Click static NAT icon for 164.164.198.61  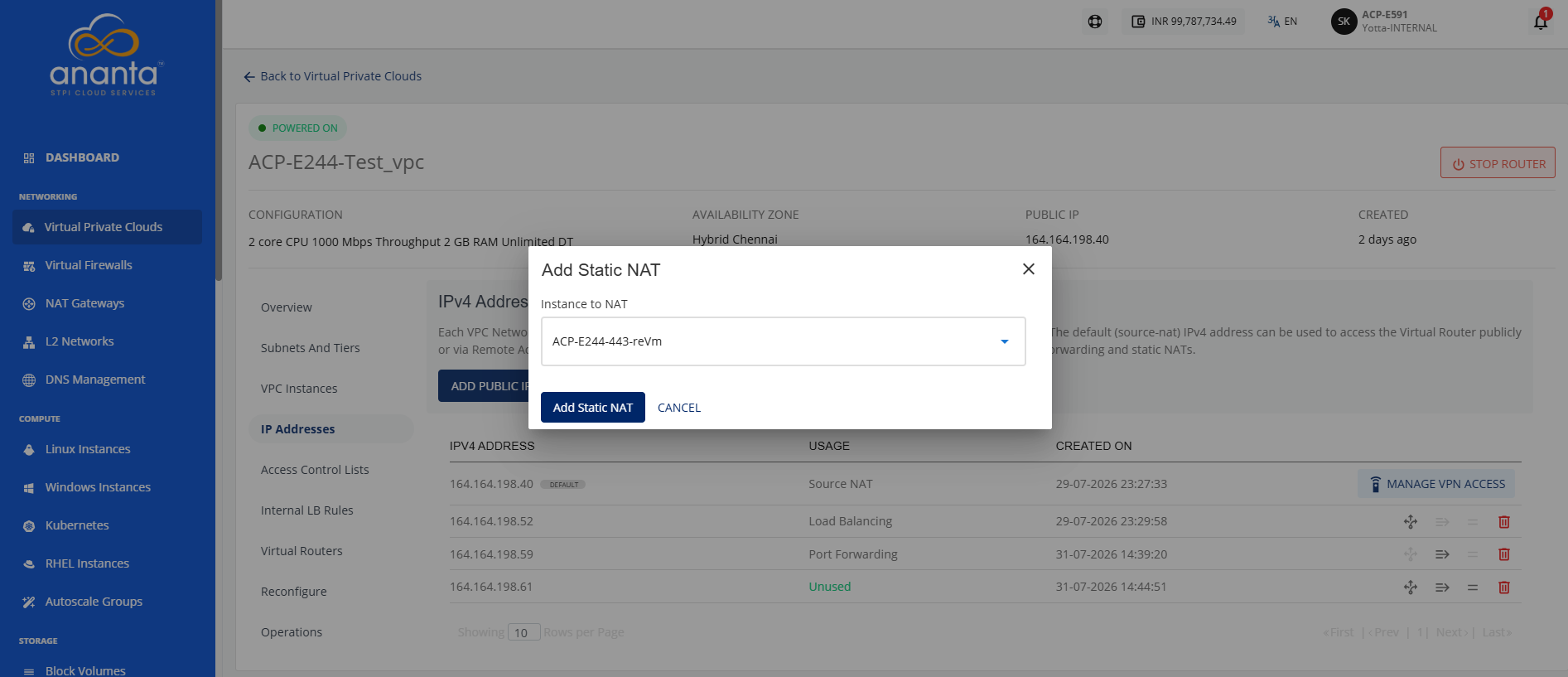tap(1411, 588)
